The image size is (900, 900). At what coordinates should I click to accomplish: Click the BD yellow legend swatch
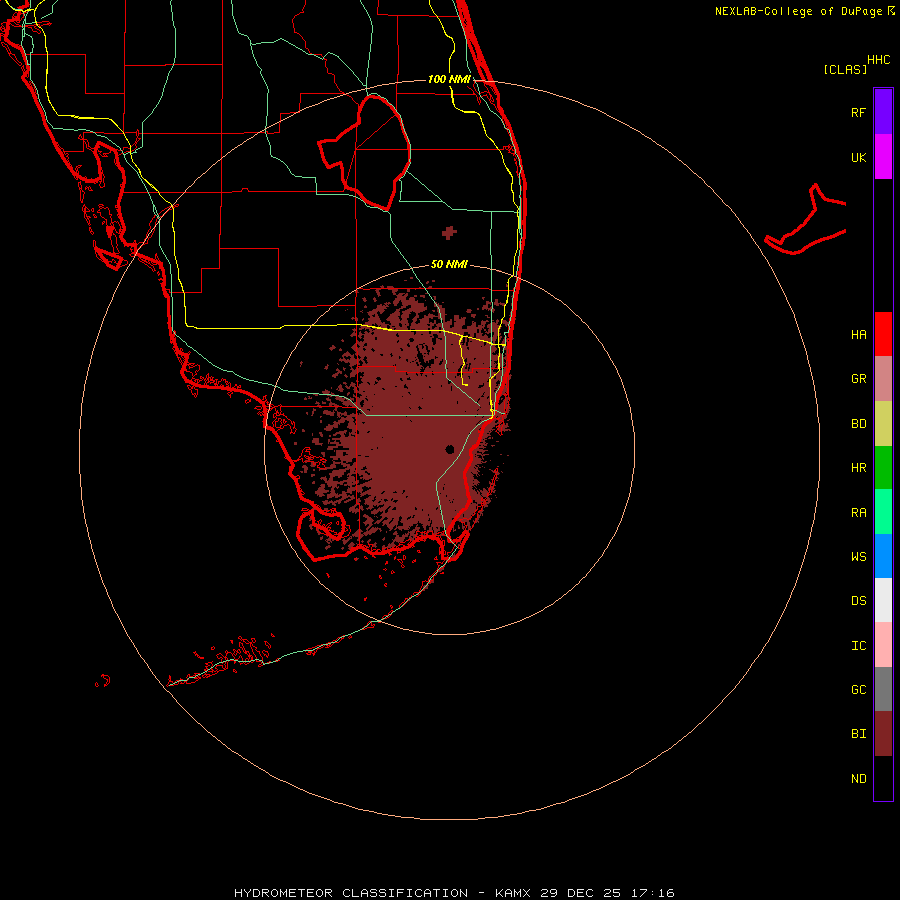(883, 424)
